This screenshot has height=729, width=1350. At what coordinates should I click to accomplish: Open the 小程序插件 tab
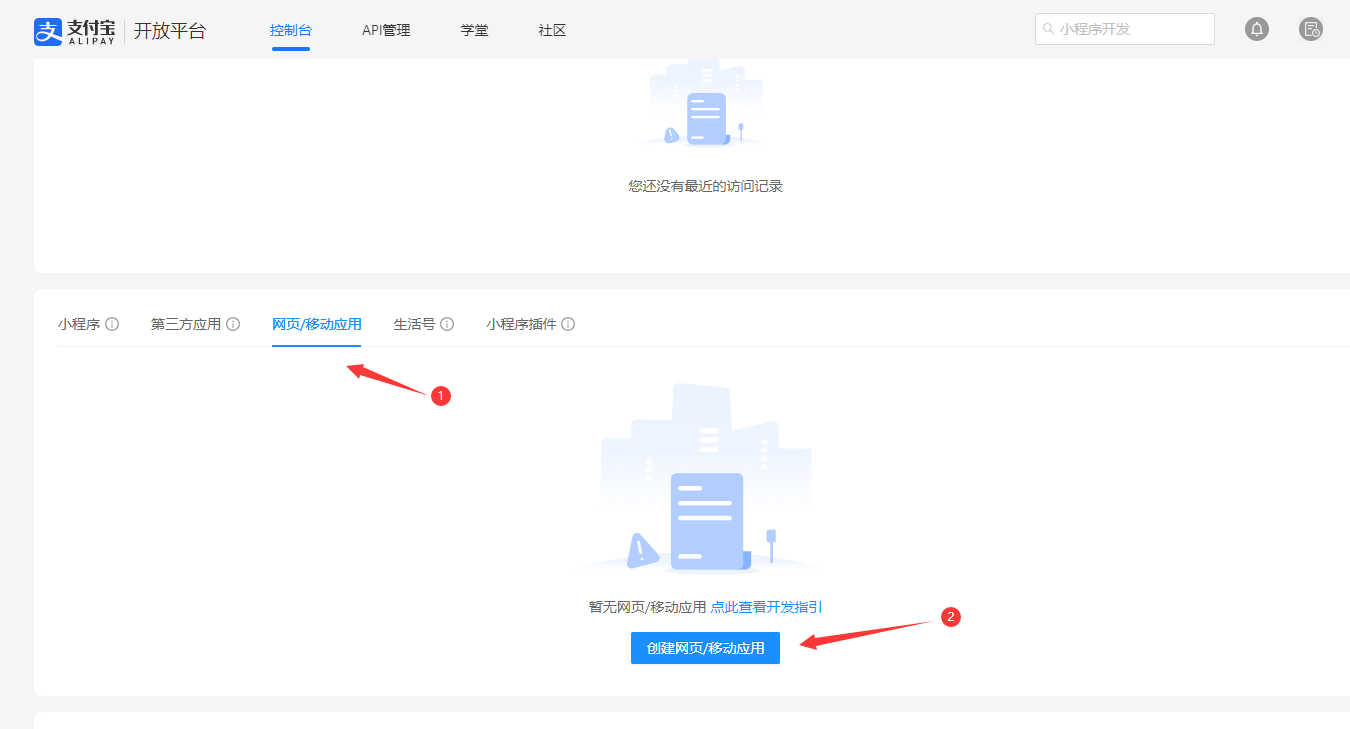coord(521,324)
